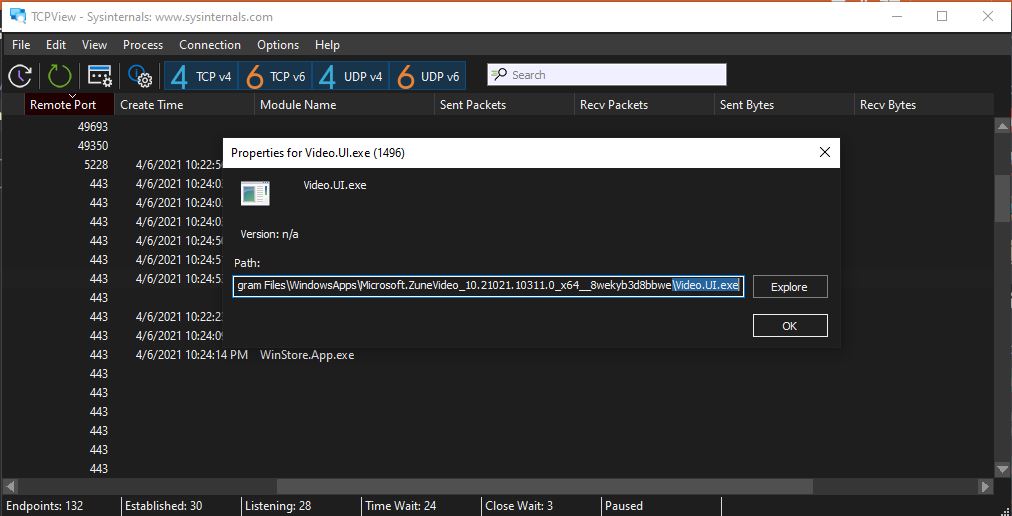Sort by Remote Port column header

(70, 105)
